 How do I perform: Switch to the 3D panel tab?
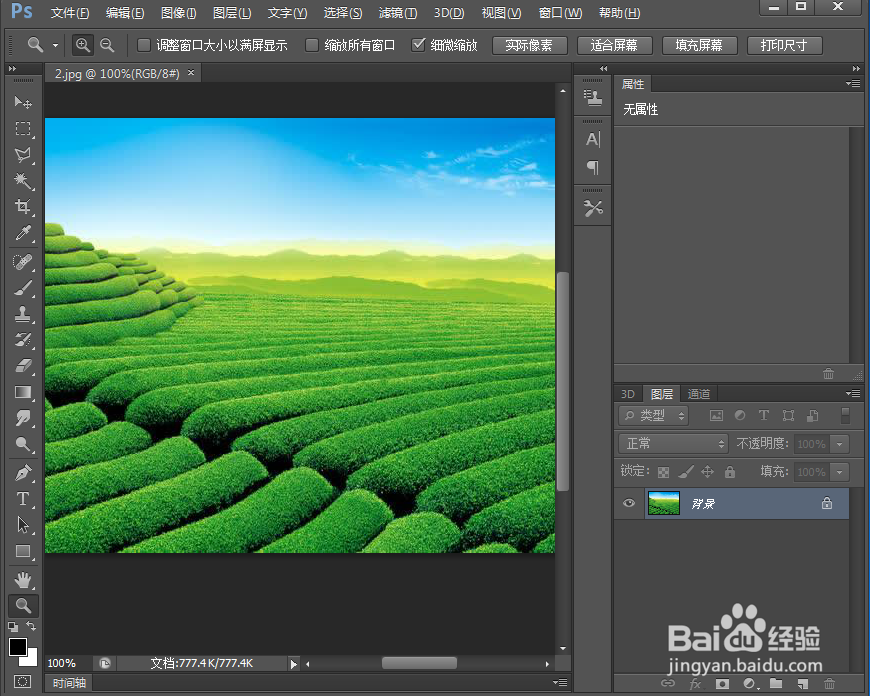628,394
